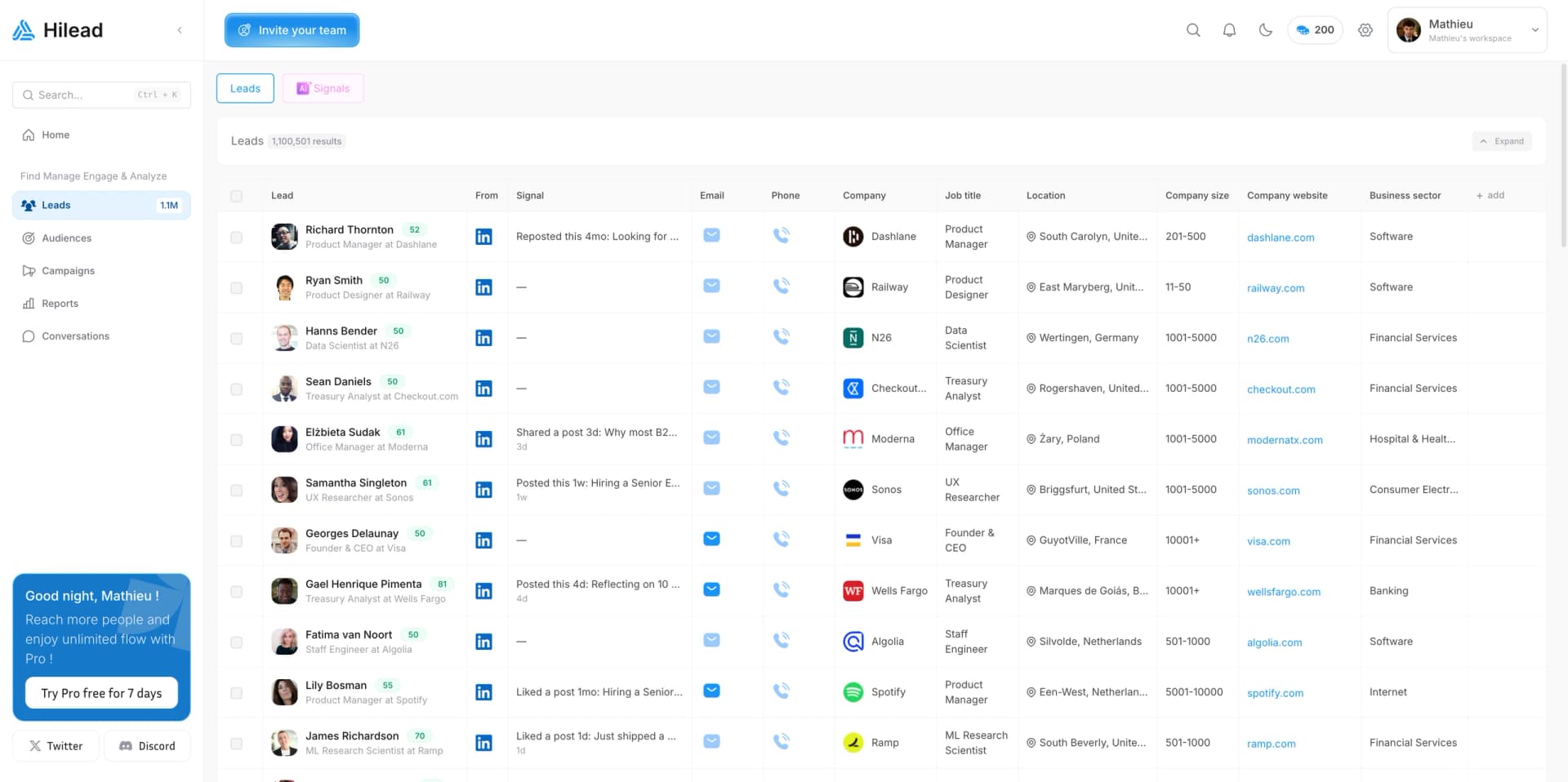
Task: Select Sean Daniels row checkbox
Action: click(236, 389)
